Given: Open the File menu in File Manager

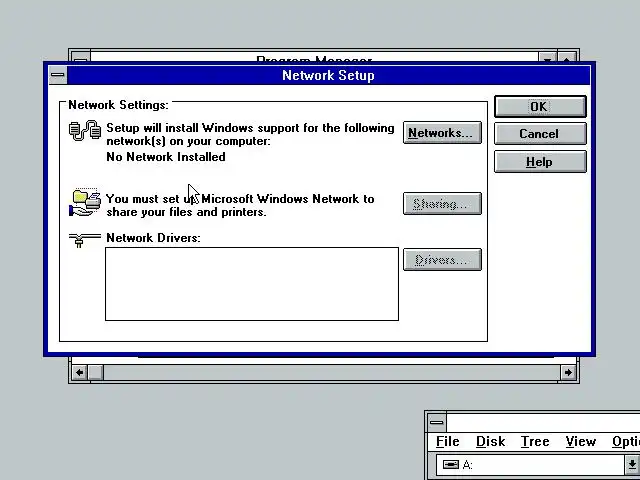Looking at the screenshot, I should coord(447,442).
